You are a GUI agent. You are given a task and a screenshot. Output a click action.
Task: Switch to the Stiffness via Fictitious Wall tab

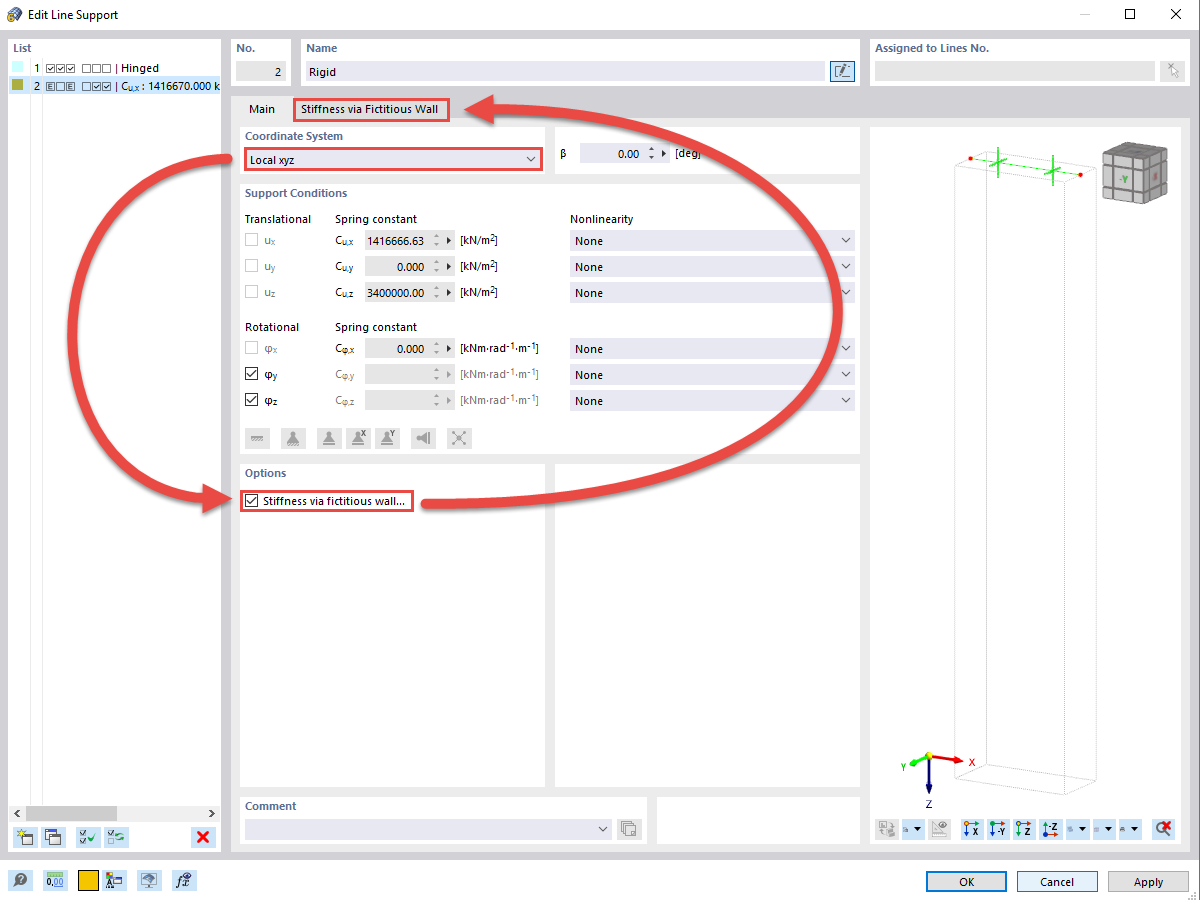(x=371, y=110)
